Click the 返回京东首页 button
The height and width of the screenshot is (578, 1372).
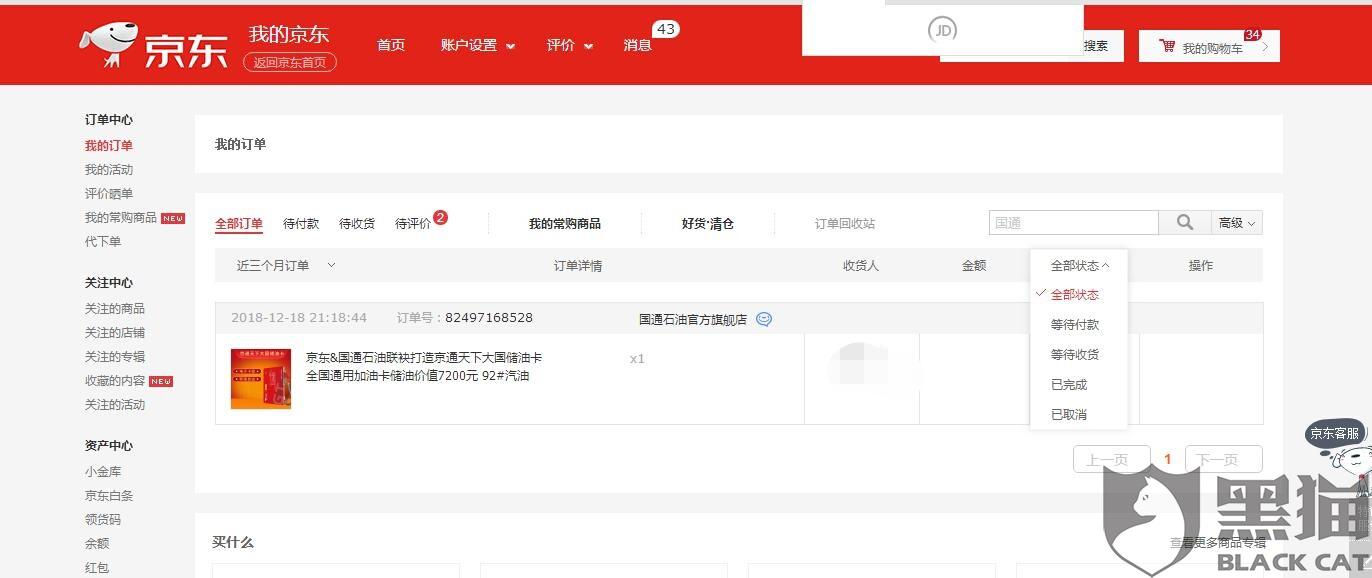[x=290, y=62]
